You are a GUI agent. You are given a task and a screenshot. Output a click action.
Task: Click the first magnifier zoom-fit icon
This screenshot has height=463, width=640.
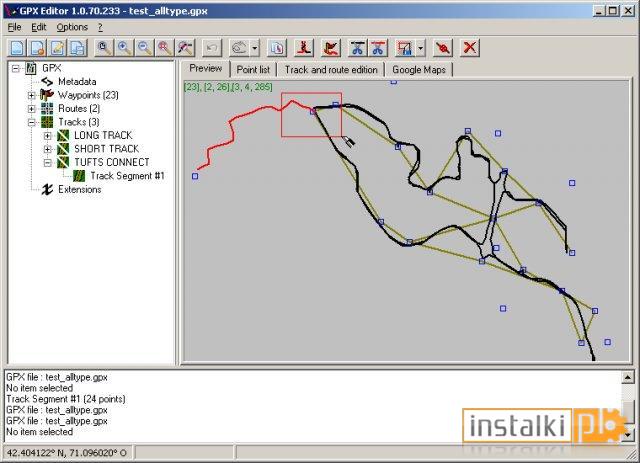pyautogui.click(x=104, y=48)
